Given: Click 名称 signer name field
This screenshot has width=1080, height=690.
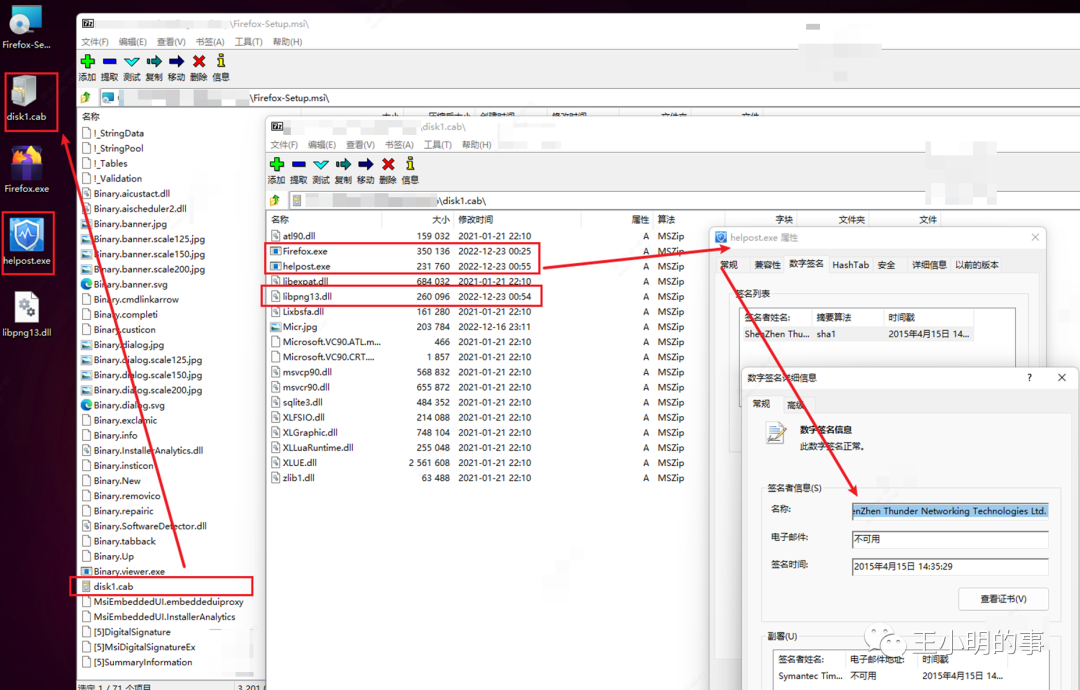Looking at the screenshot, I should (x=950, y=511).
